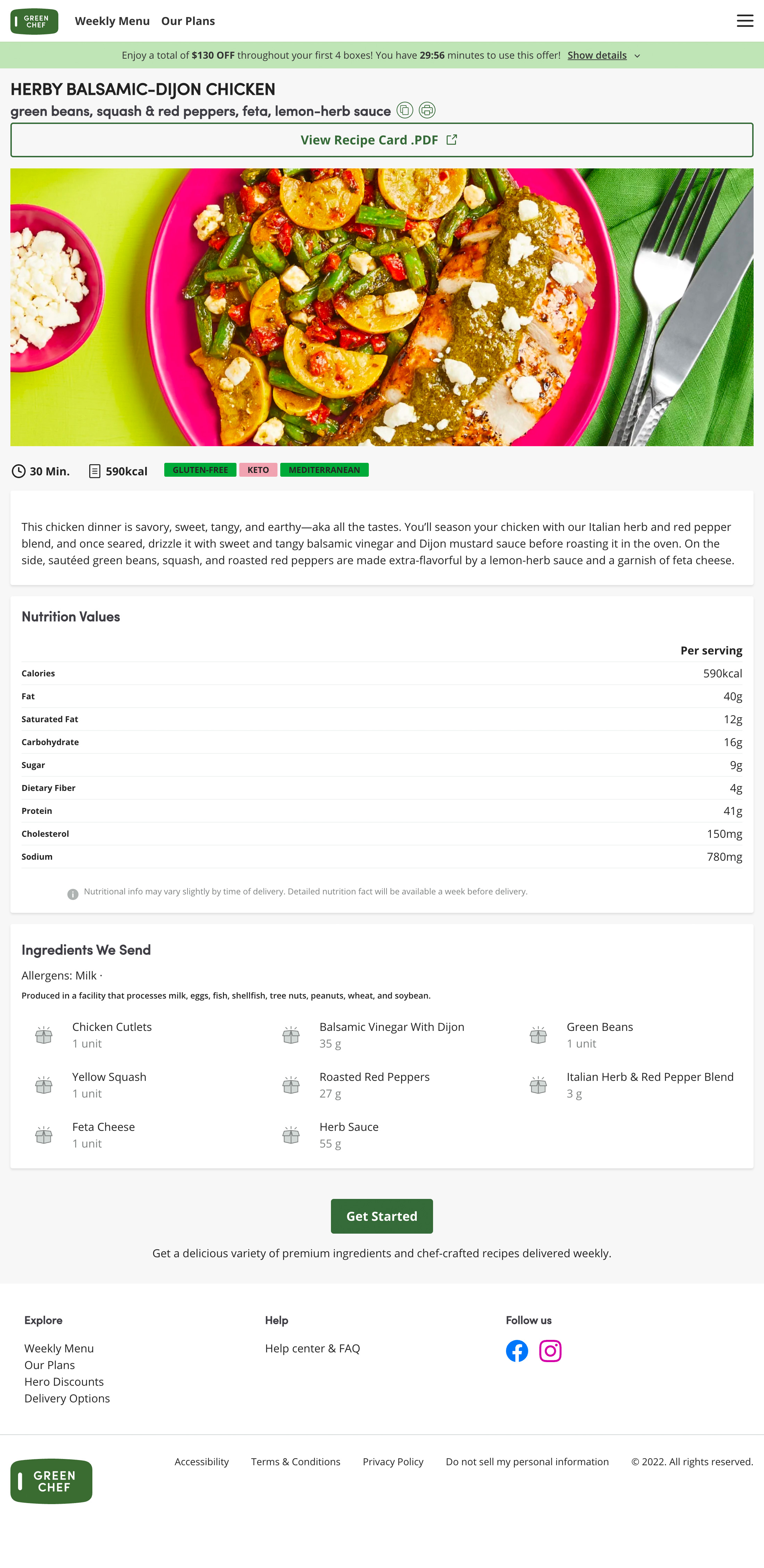764x1568 pixels.
Task: Select the GLUTEN-FREE tag
Action: click(x=200, y=469)
